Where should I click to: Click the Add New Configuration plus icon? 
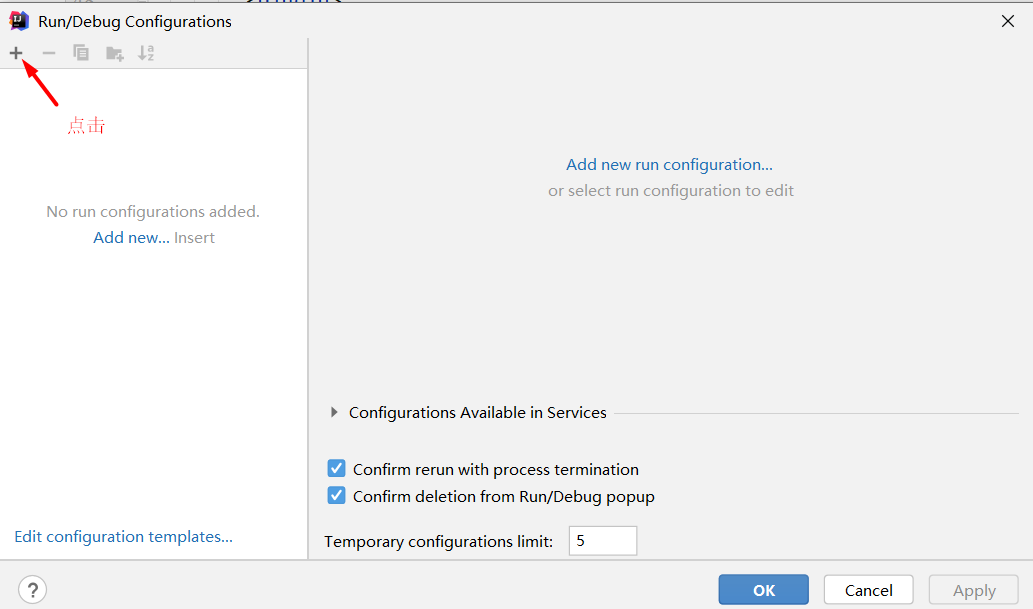pos(16,53)
